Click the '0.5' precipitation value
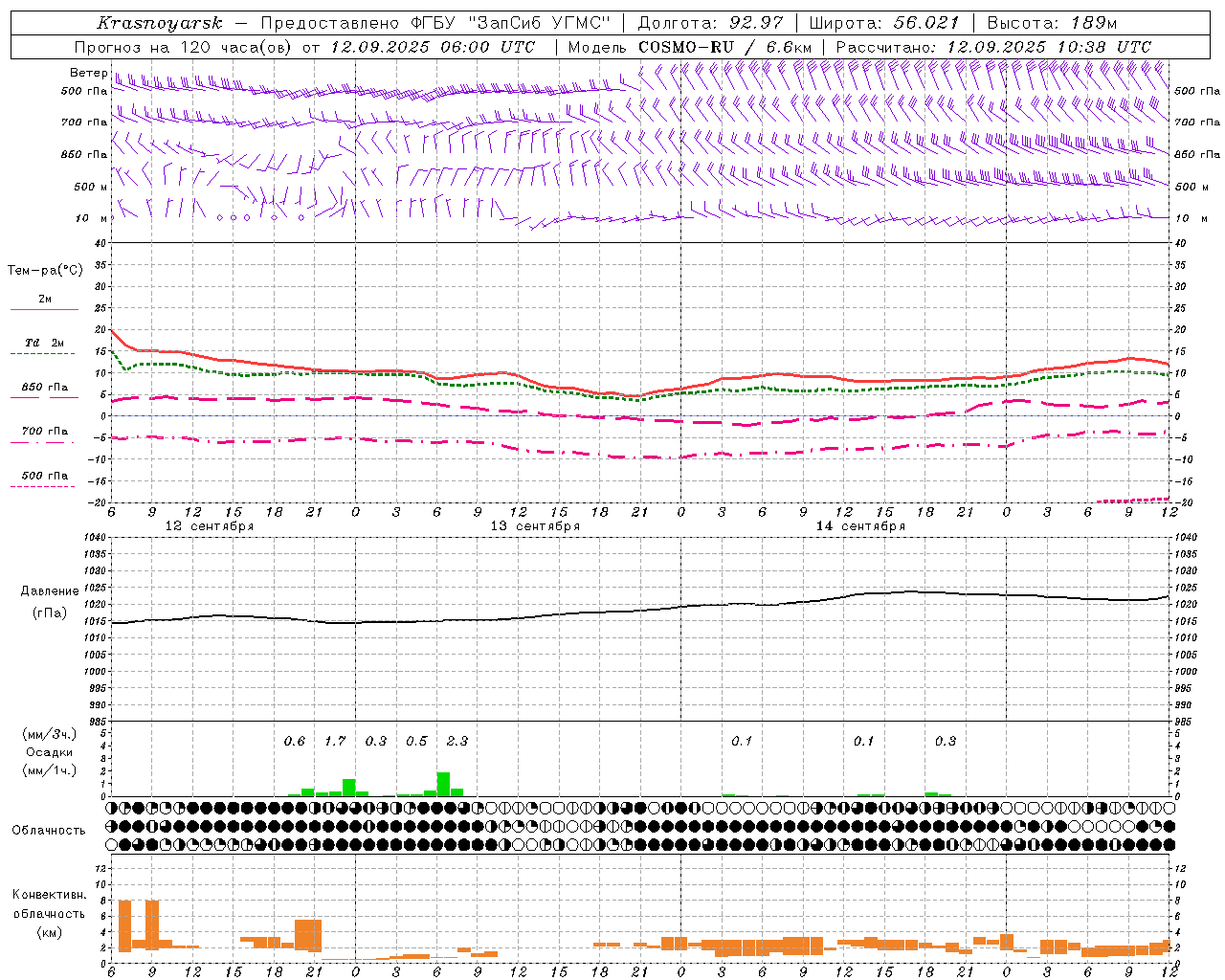Screen dimensions: 1225x980 (x=416, y=741)
